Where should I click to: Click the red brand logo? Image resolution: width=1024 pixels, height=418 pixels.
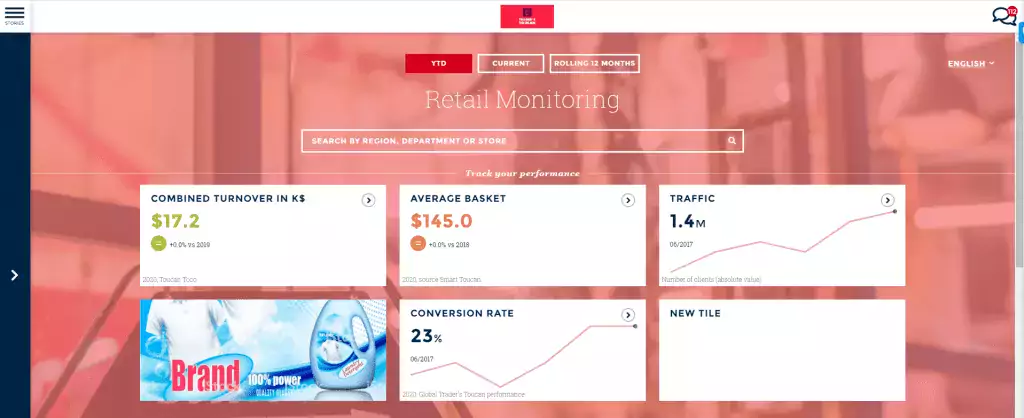[527, 16]
